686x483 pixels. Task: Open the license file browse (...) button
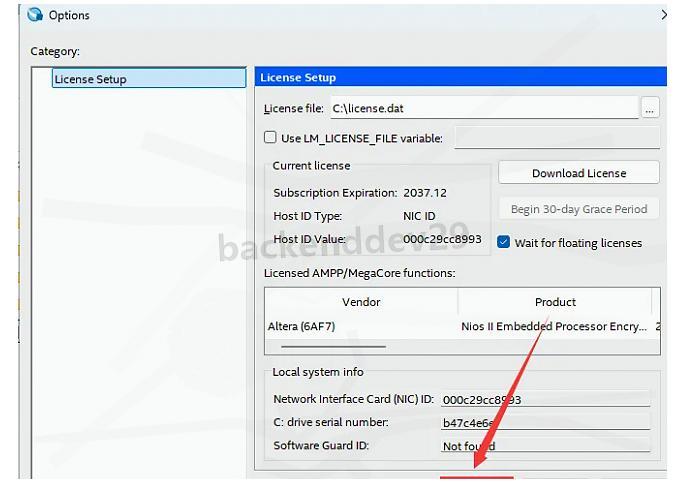pyautogui.click(x=650, y=109)
